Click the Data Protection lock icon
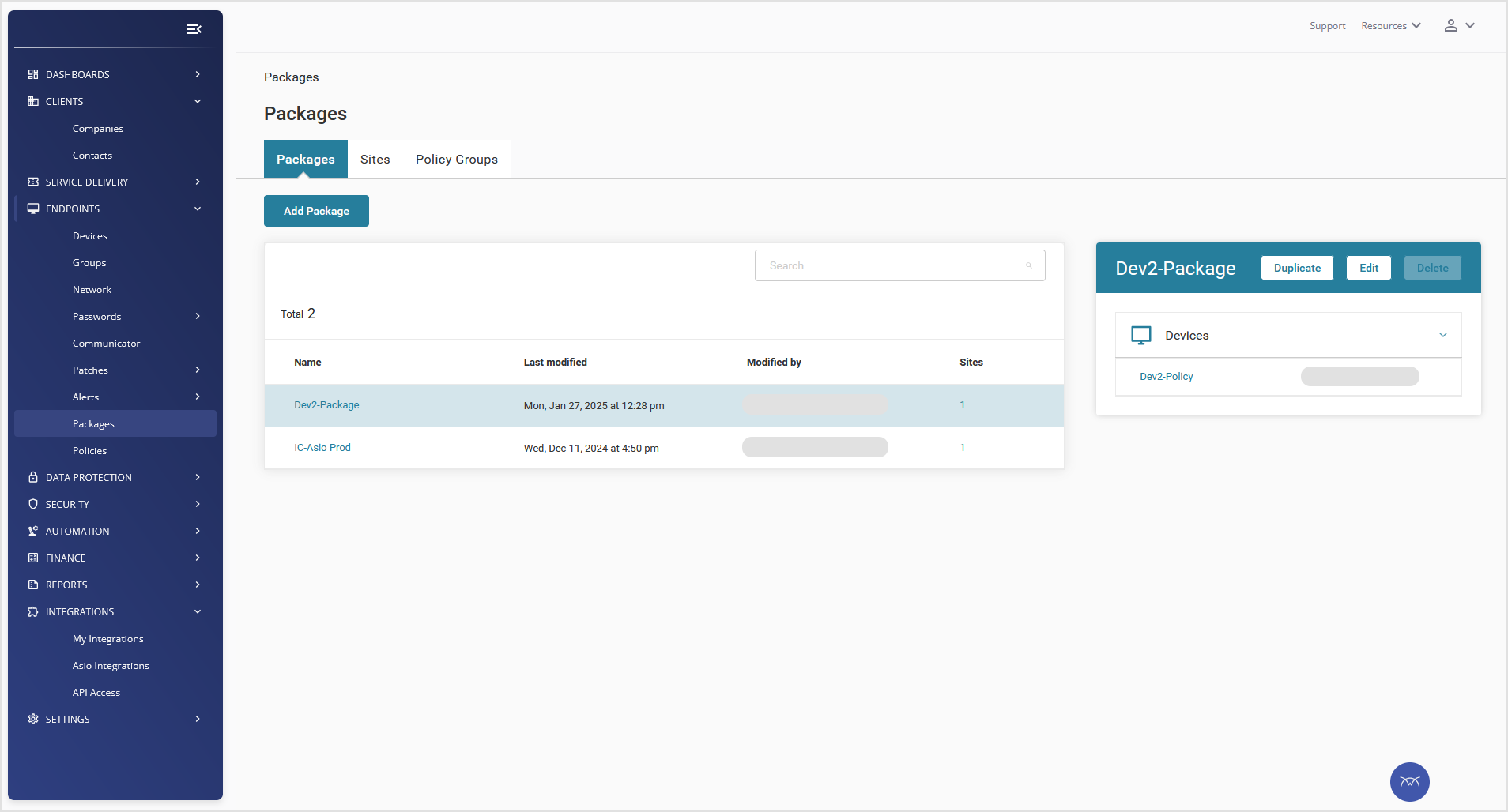 [x=32, y=477]
